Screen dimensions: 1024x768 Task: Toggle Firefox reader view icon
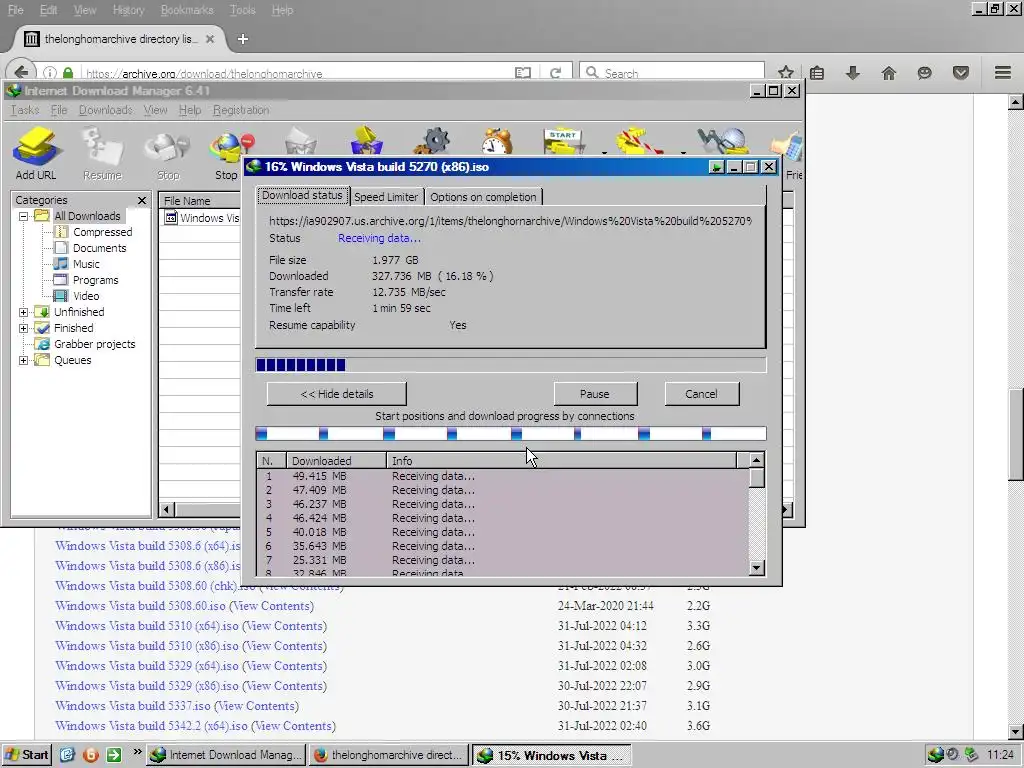[522, 72]
